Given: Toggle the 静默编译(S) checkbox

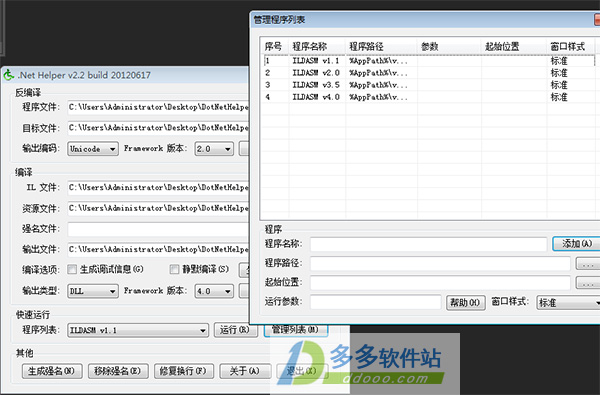Looking at the screenshot, I should tap(174, 269).
